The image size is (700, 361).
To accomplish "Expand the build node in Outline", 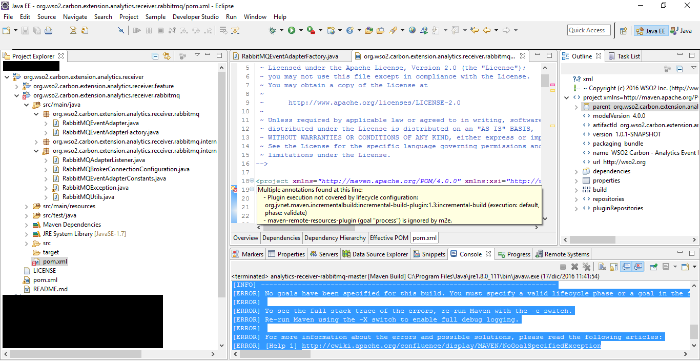I will pyautogui.click(x=576, y=190).
